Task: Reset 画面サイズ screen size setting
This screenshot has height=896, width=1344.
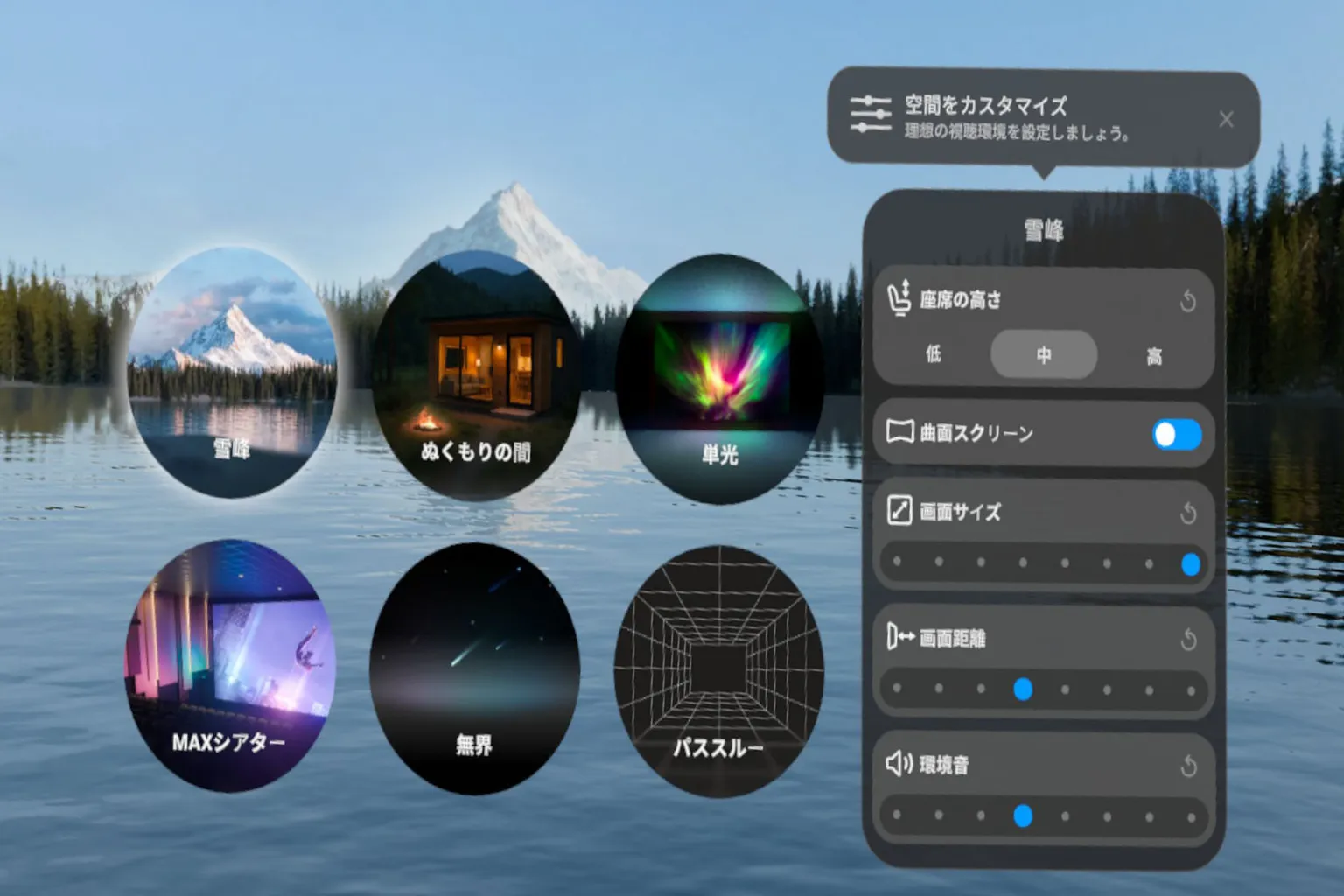Action: pyautogui.click(x=1187, y=513)
